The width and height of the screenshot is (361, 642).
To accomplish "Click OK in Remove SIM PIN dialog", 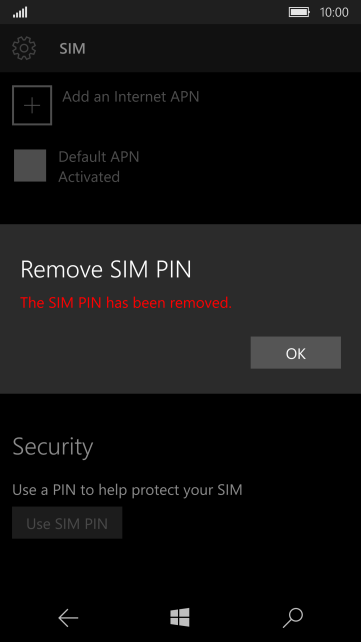I will tap(296, 353).
